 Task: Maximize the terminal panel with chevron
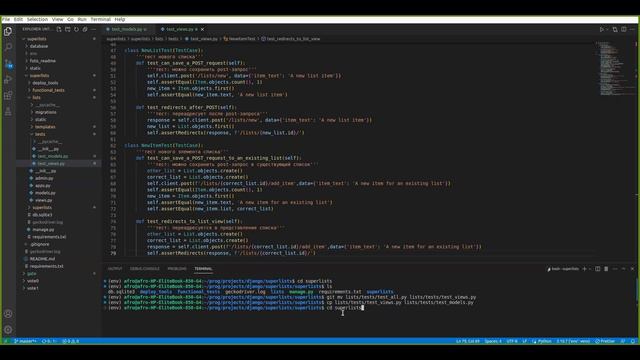[623, 269]
